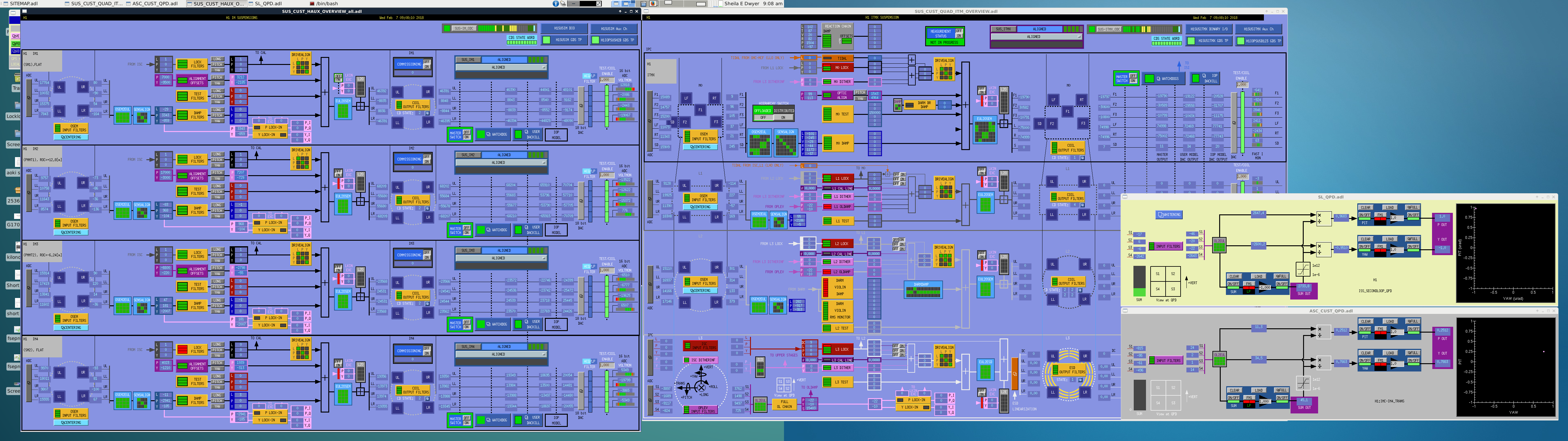Open IM1 CD STATE related display menu
Viewport: 1568px width, 441px height.
pyautogui.click(x=427, y=113)
